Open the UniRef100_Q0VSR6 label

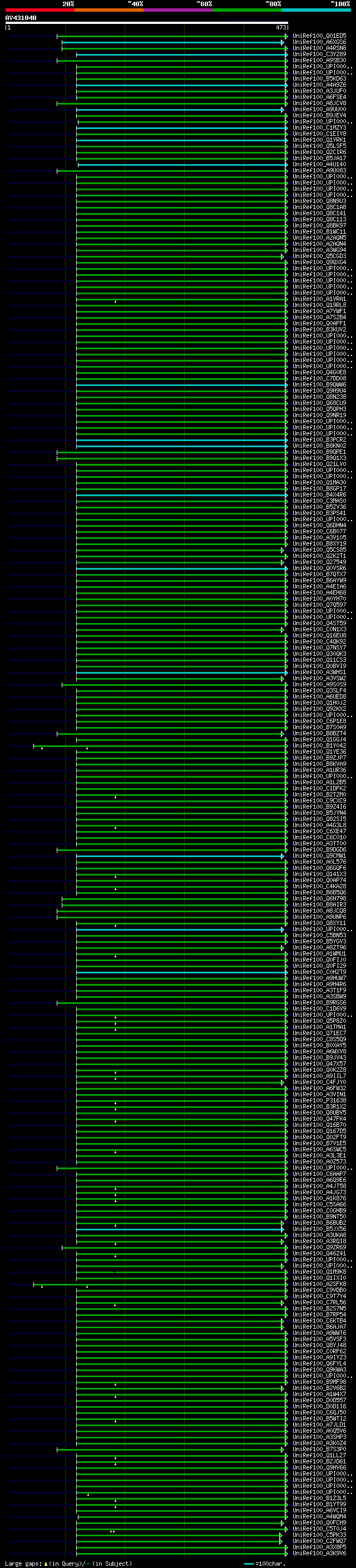click(x=319, y=568)
